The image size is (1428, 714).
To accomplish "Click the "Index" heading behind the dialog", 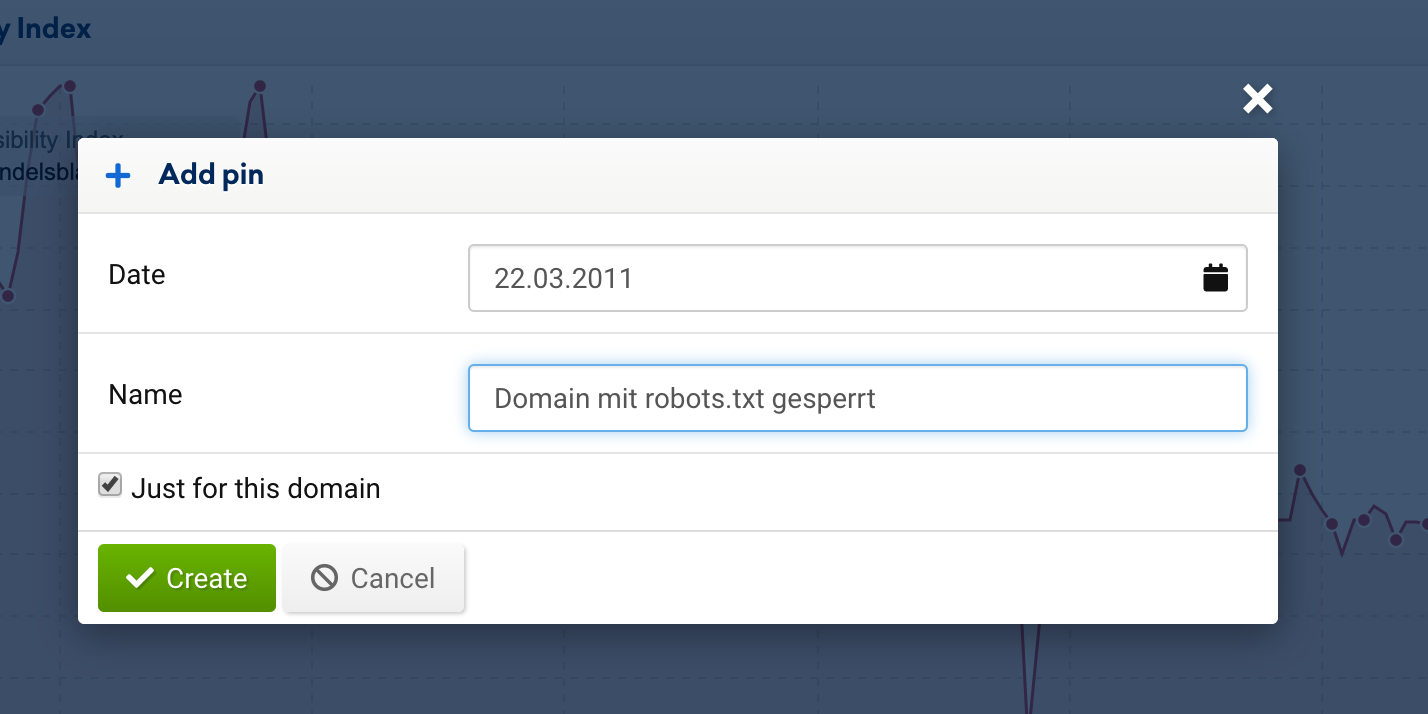I will 54,29.
